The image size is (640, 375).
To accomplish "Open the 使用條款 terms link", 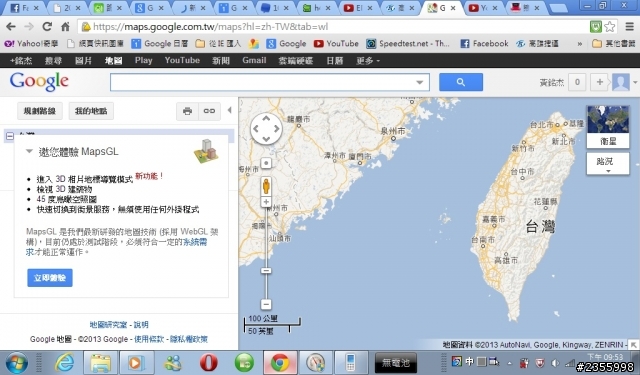I will [x=149, y=339].
